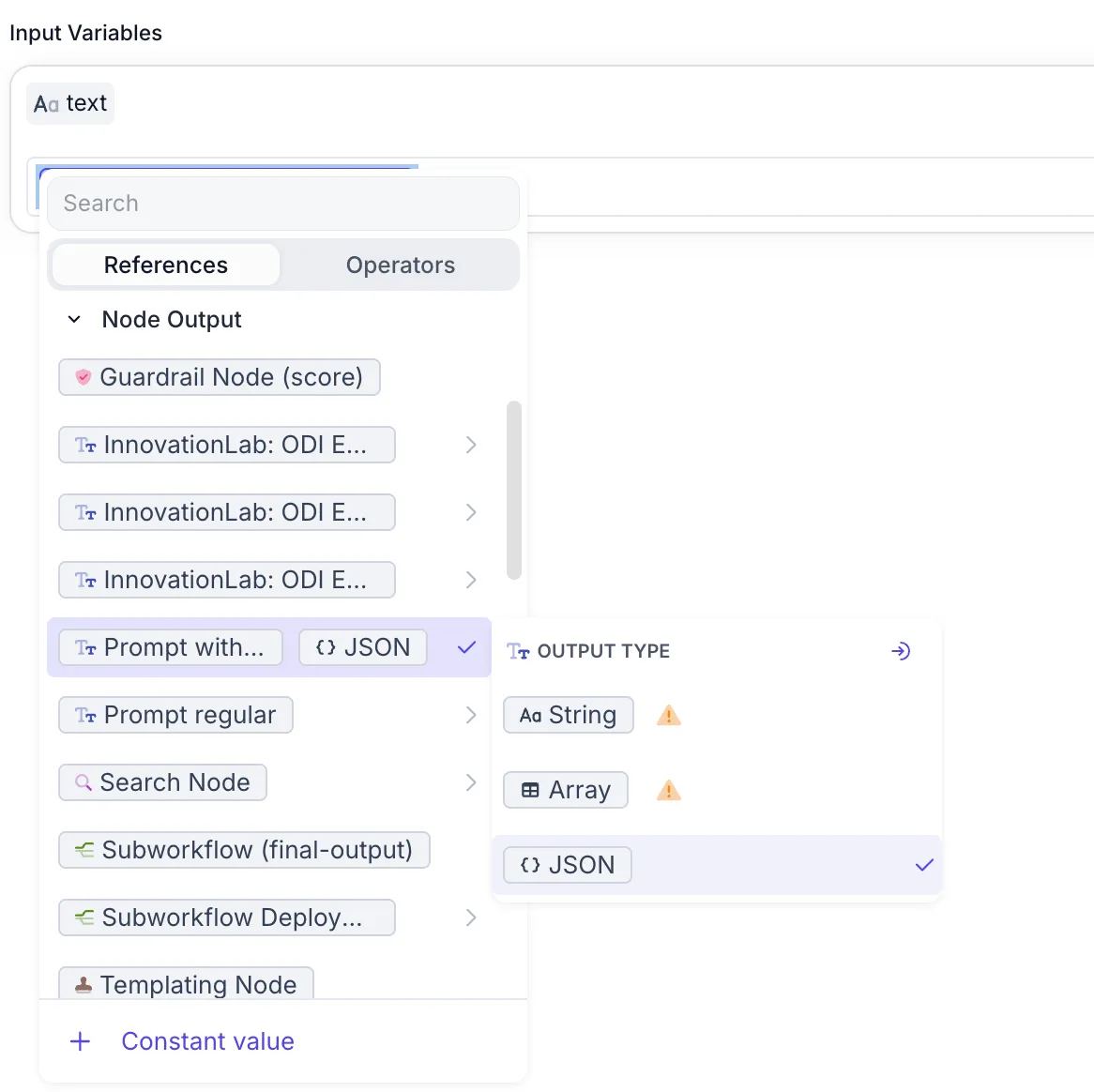This screenshot has height=1092, width=1094.
Task: Click the warning icon next to Array
Action: coord(668,790)
